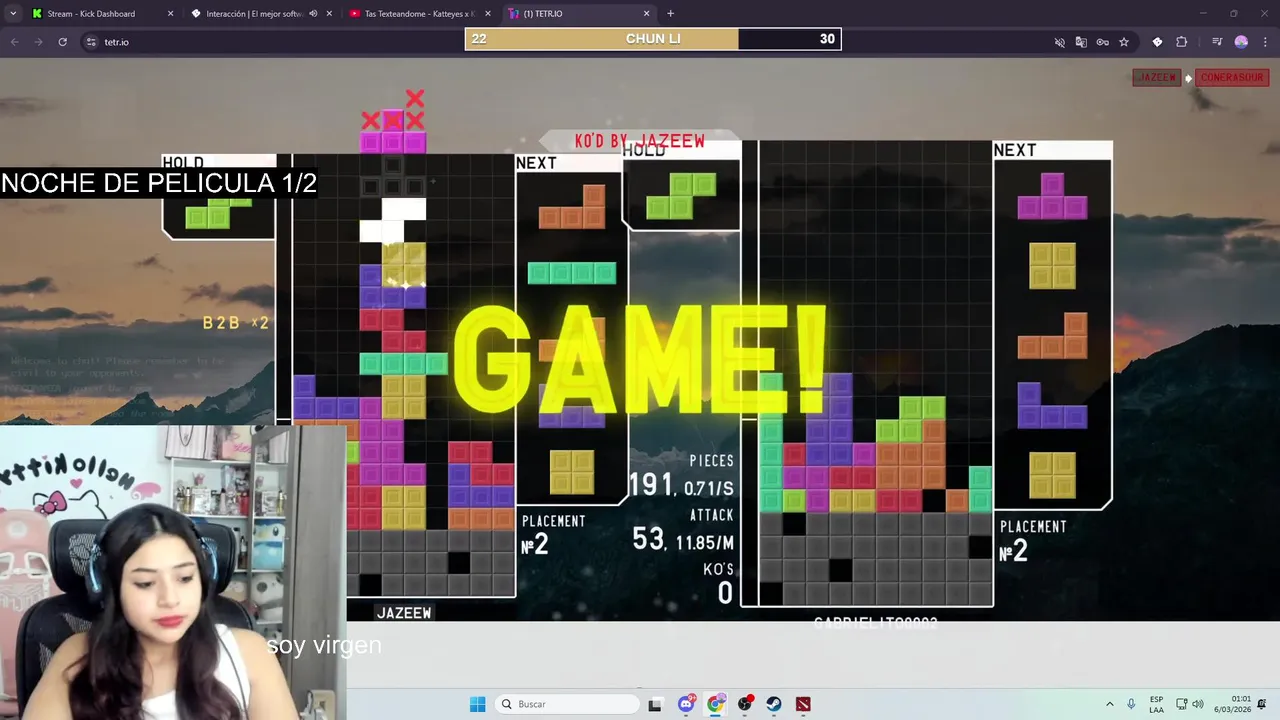Open volume control tray icon
Image resolution: width=1280 pixels, height=720 pixels.
(1198, 704)
